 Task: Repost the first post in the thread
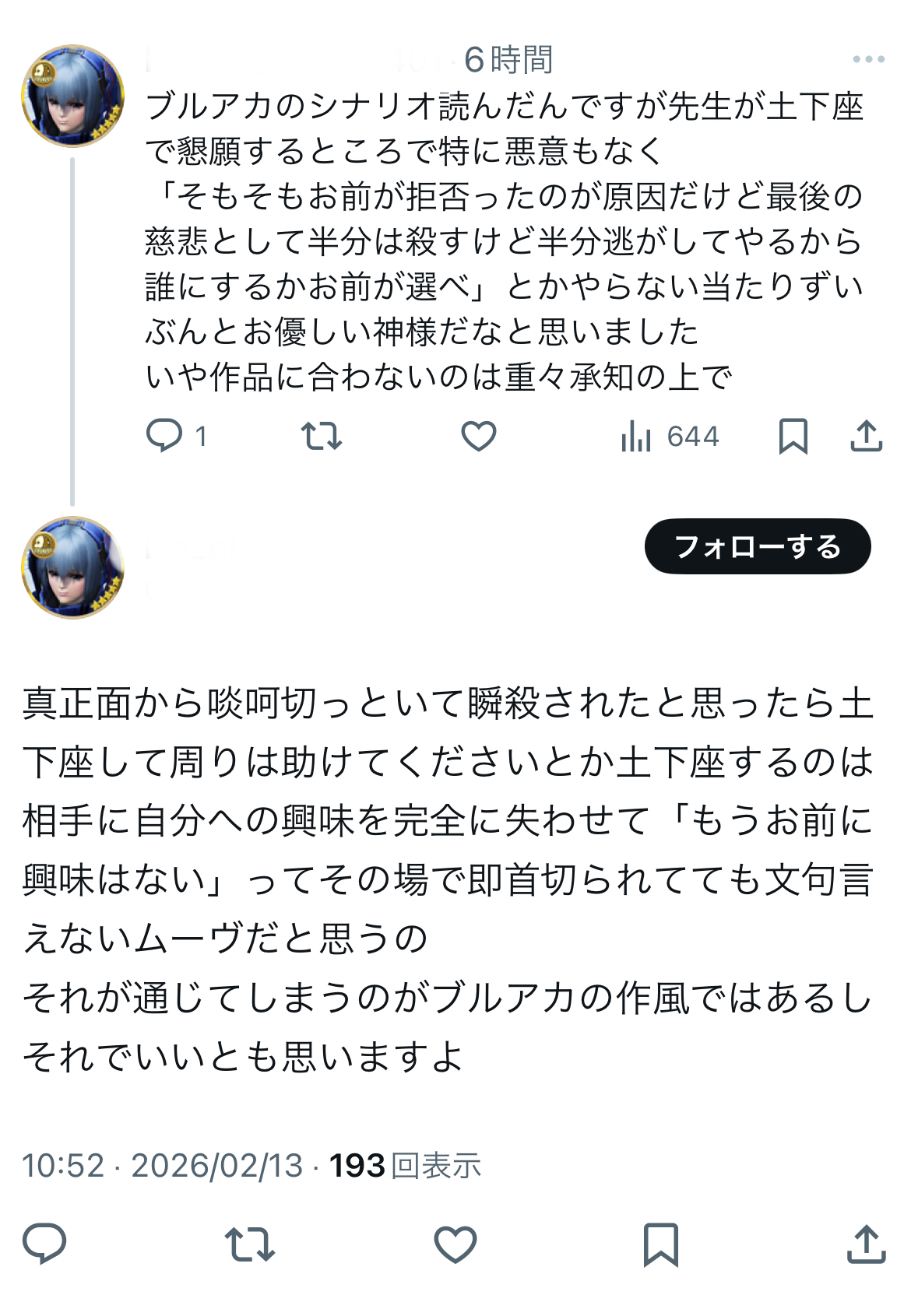(x=321, y=436)
